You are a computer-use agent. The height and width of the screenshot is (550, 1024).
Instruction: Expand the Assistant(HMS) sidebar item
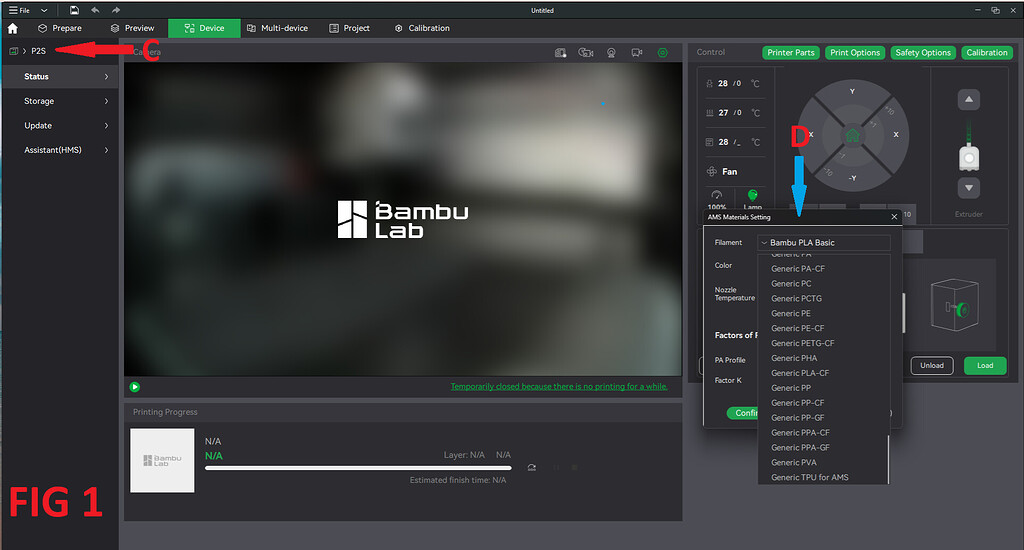(x=61, y=150)
